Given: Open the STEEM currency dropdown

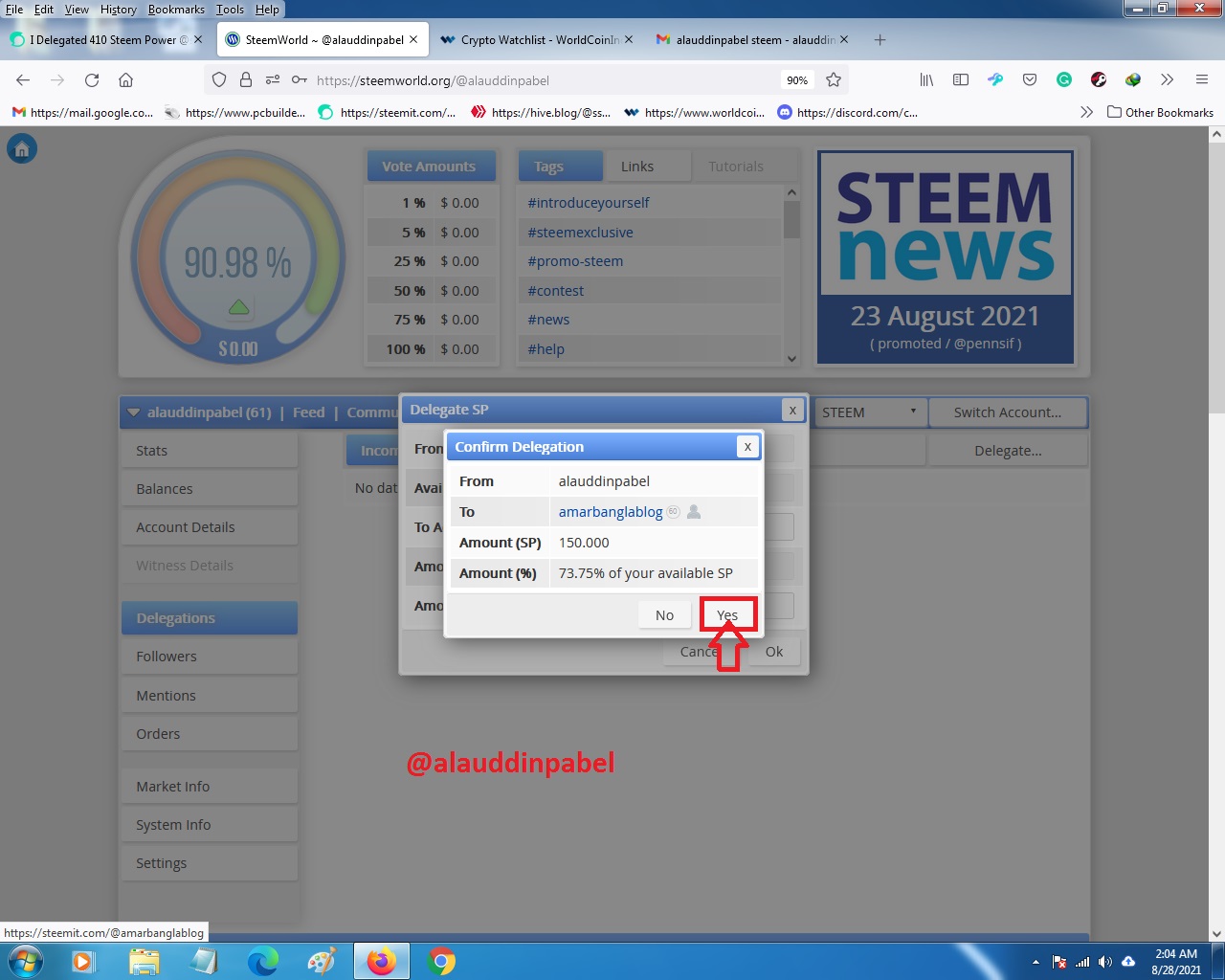Looking at the screenshot, I should (870, 412).
